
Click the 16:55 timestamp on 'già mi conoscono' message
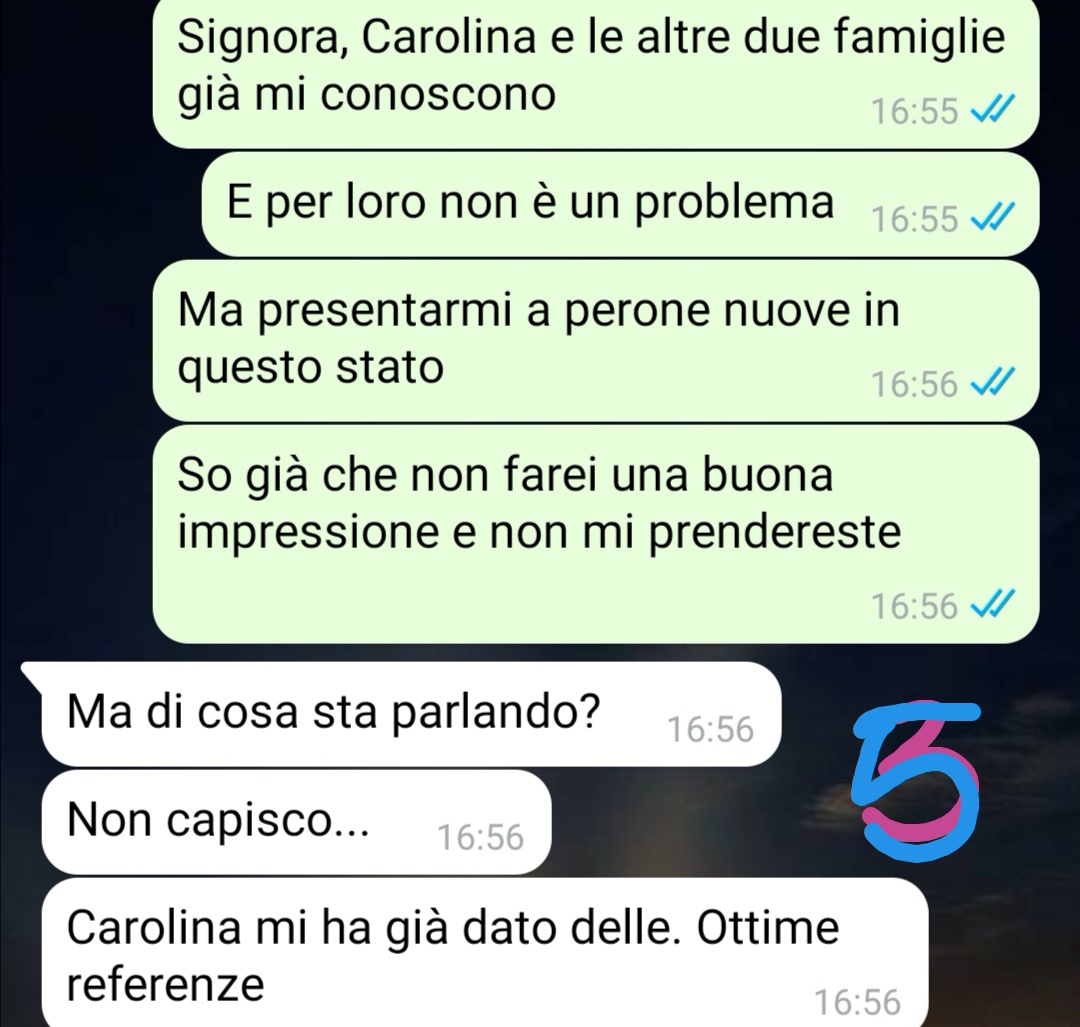point(914,111)
